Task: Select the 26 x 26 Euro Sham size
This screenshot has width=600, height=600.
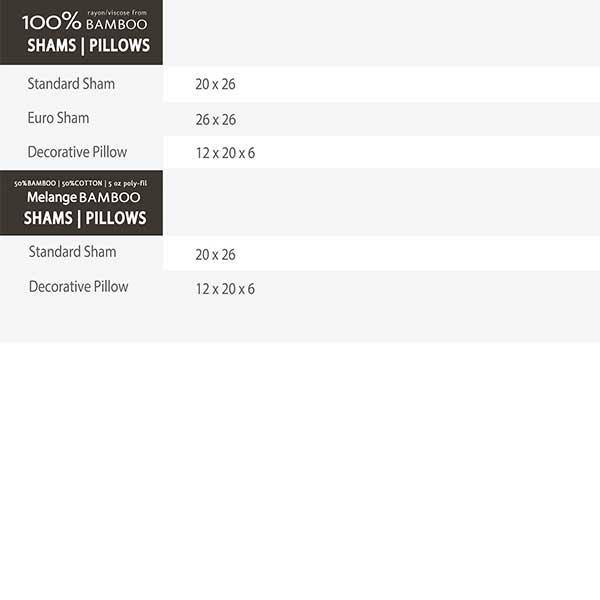Action: point(216,120)
